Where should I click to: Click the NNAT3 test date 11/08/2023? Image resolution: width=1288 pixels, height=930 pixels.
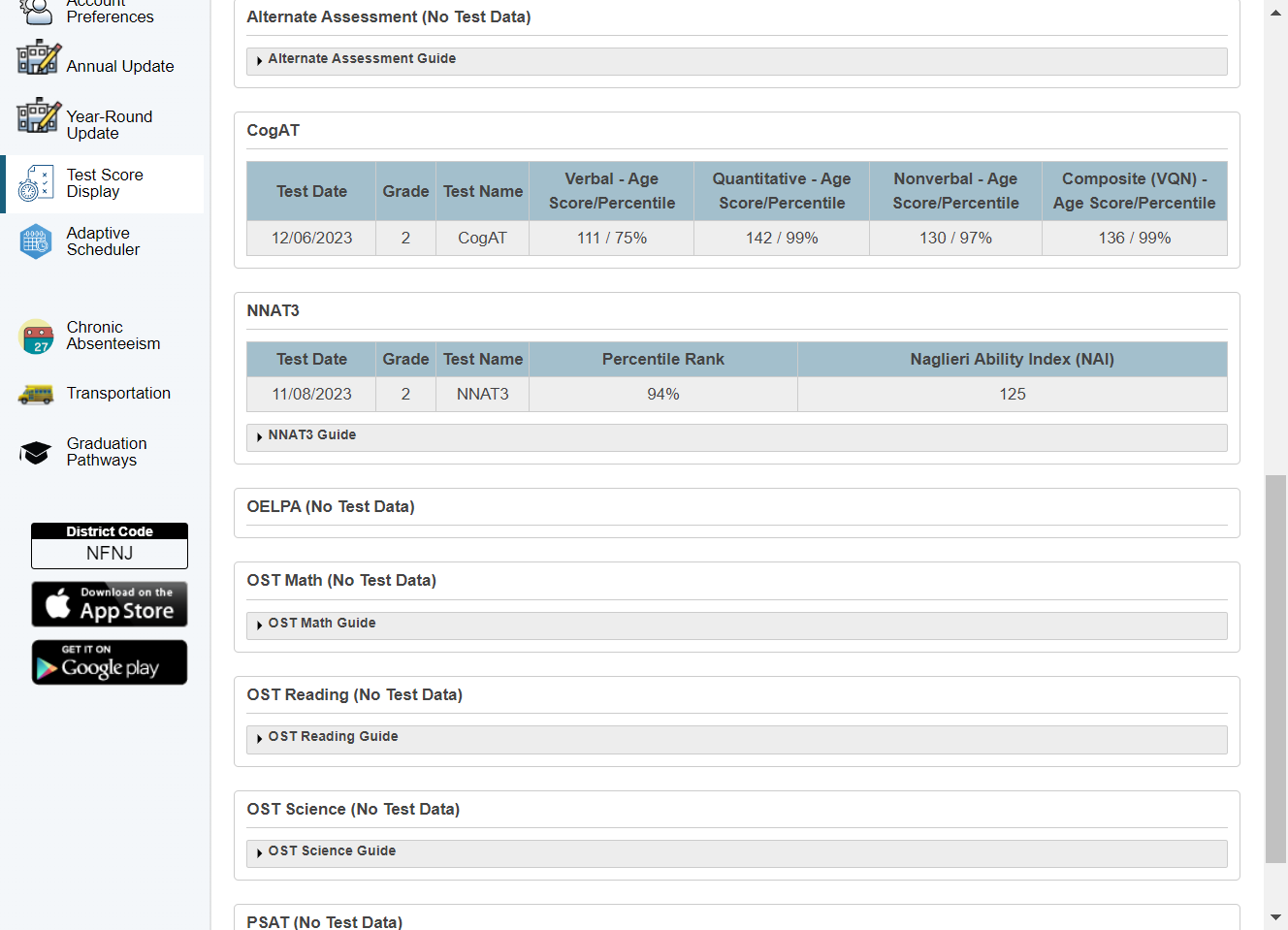[x=311, y=394]
